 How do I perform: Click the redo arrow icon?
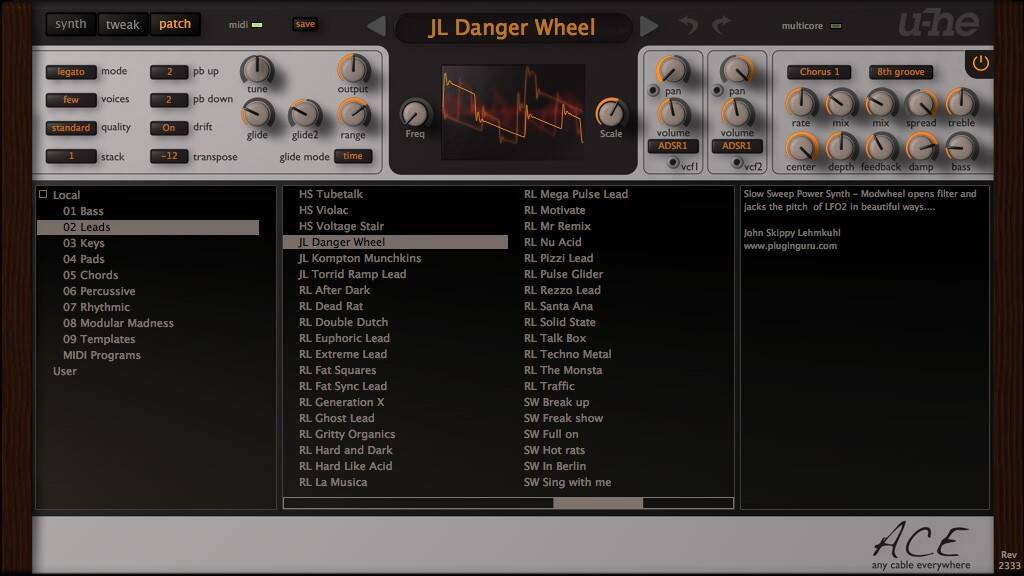[721, 25]
